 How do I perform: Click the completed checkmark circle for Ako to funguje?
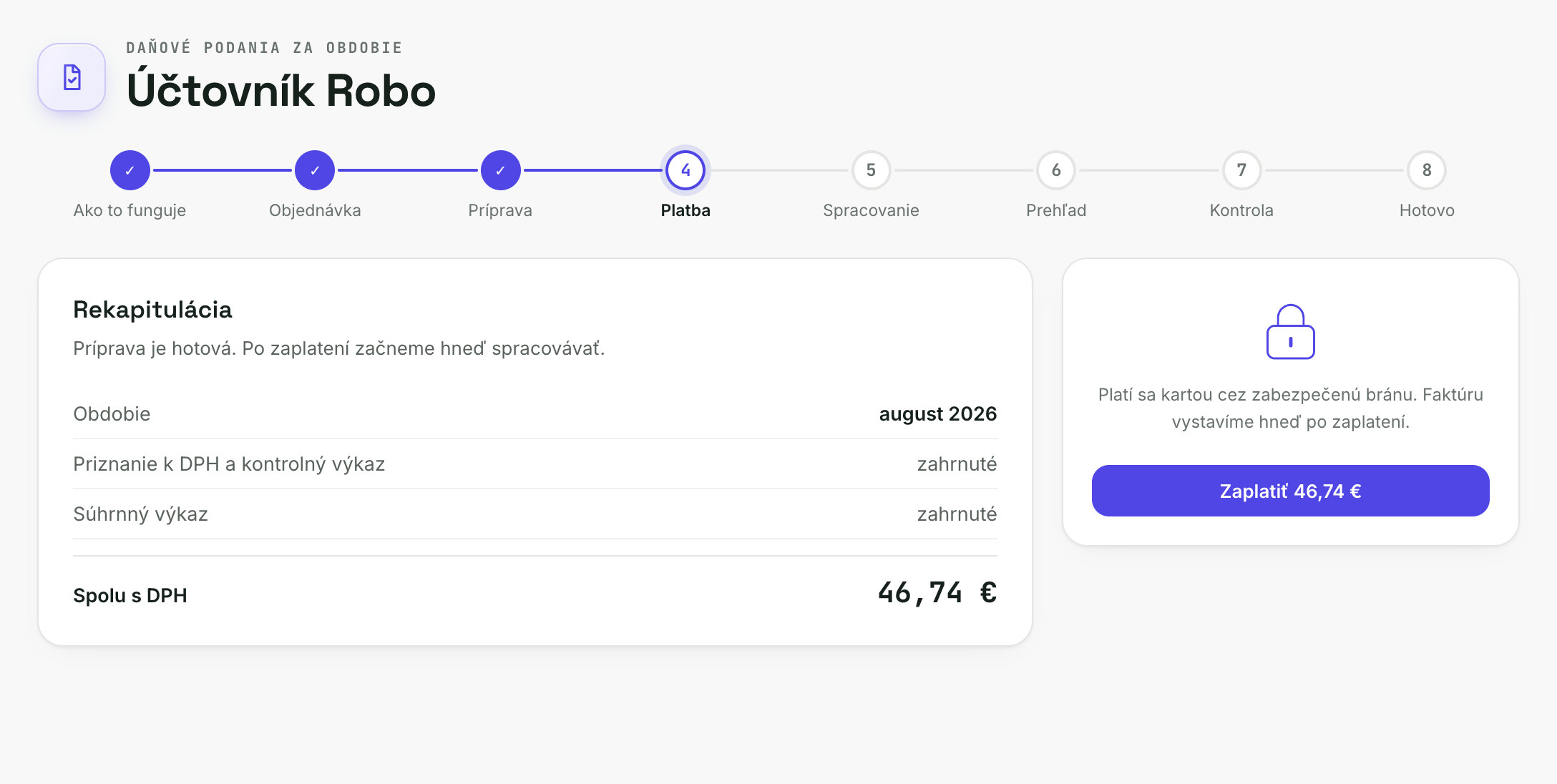click(130, 170)
